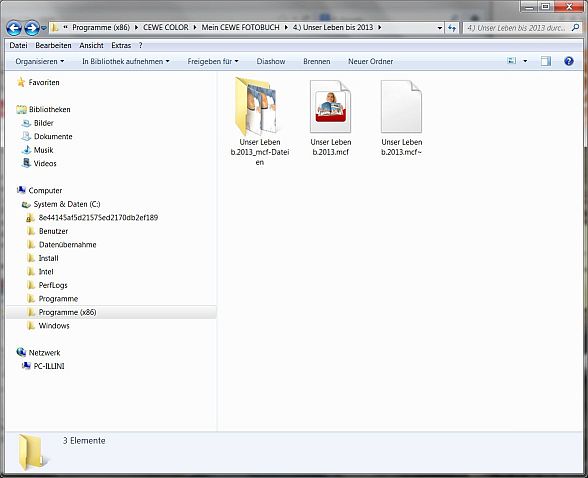Open the view options dropdown arrow
Screen dimensions: 588x478
[525, 61]
